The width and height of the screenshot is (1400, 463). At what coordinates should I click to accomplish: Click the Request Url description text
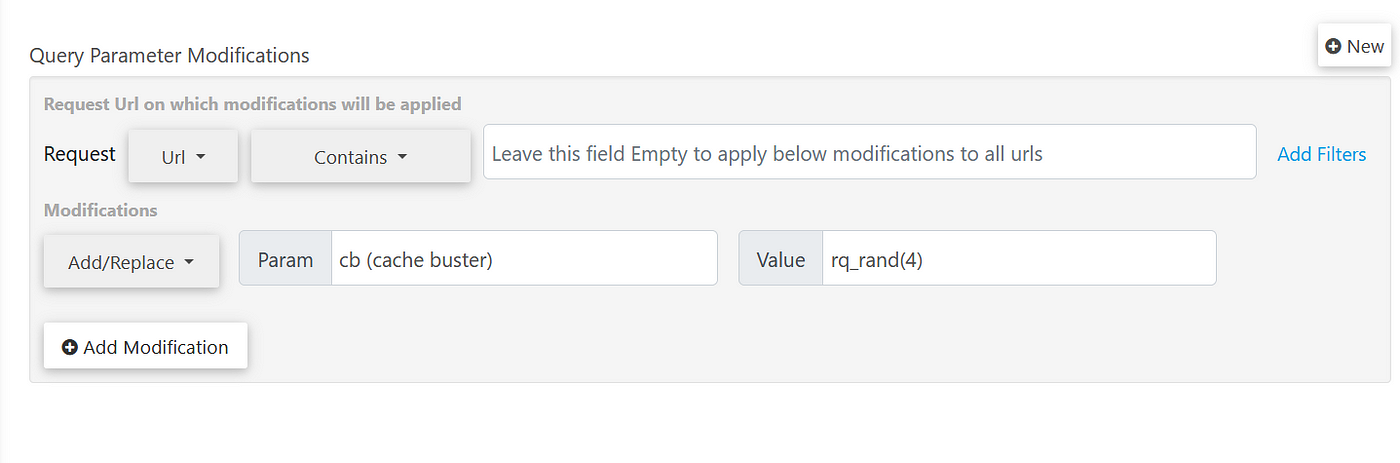pyautogui.click(x=252, y=104)
